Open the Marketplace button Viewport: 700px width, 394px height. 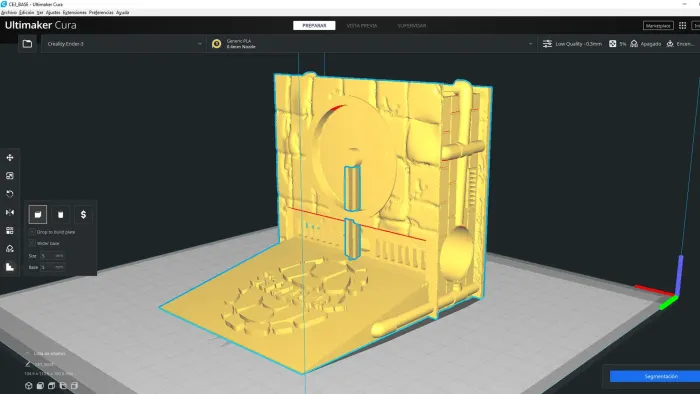(x=658, y=26)
